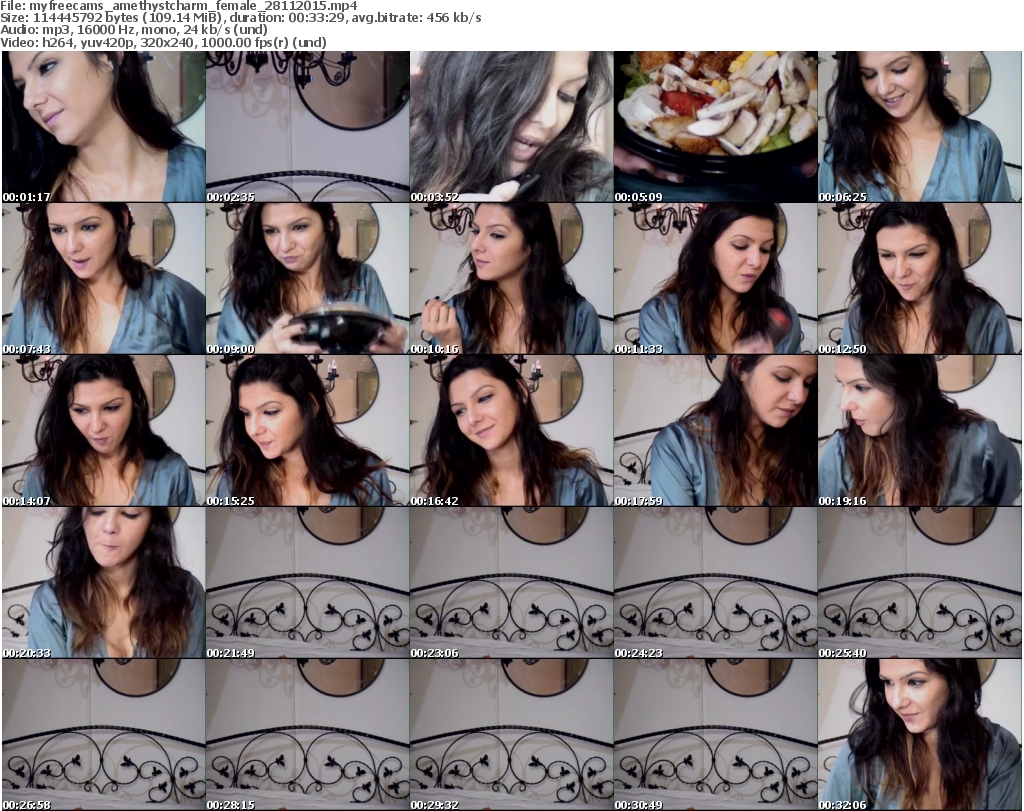Open the headboard frame at 00:26:58
The width and height of the screenshot is (1024, 811).
click(x=104, y=735)
